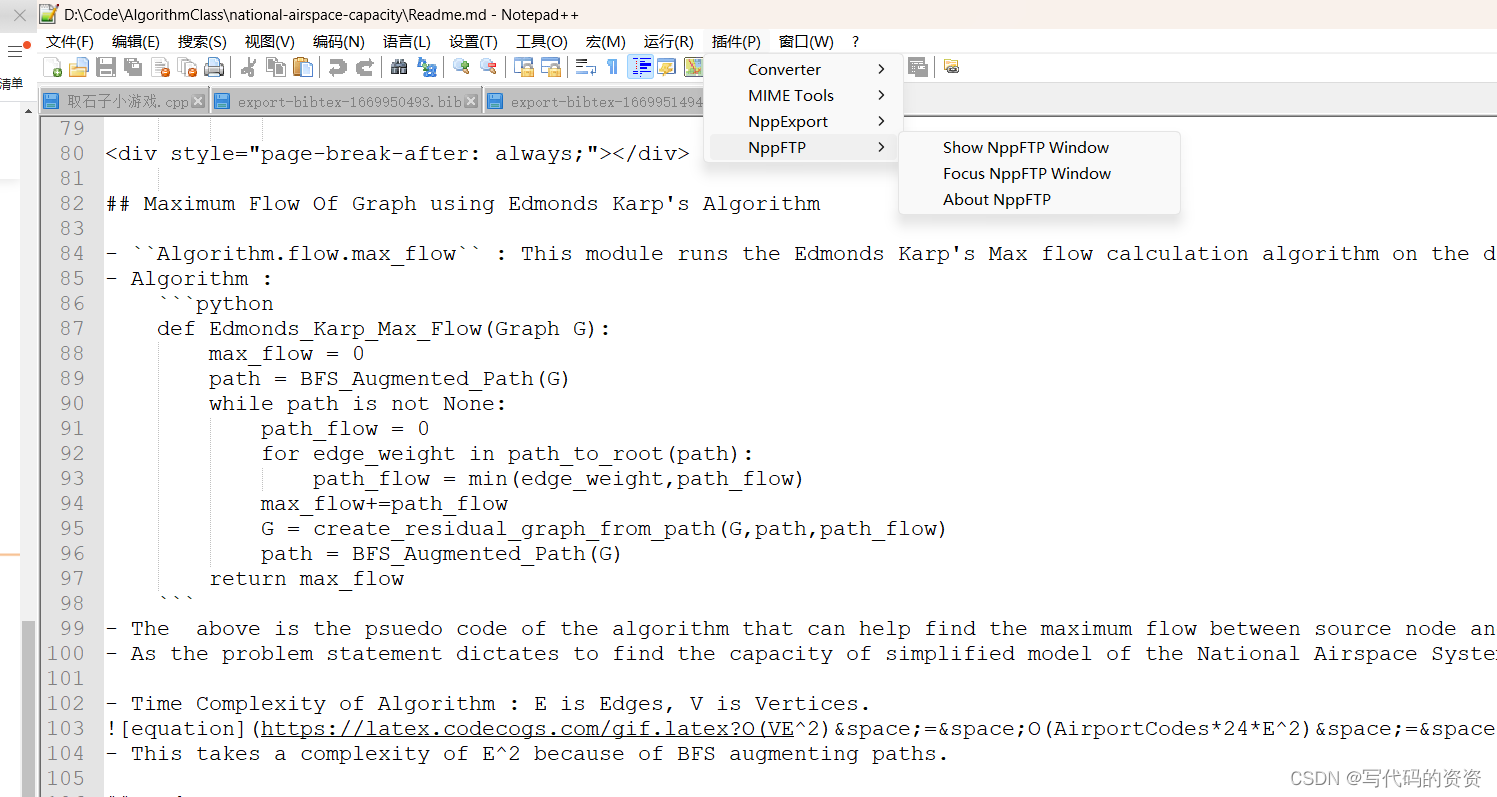Toggle word wrap toolbar icon
Viewport: 1497px width, 797px height.
(586, 67)
